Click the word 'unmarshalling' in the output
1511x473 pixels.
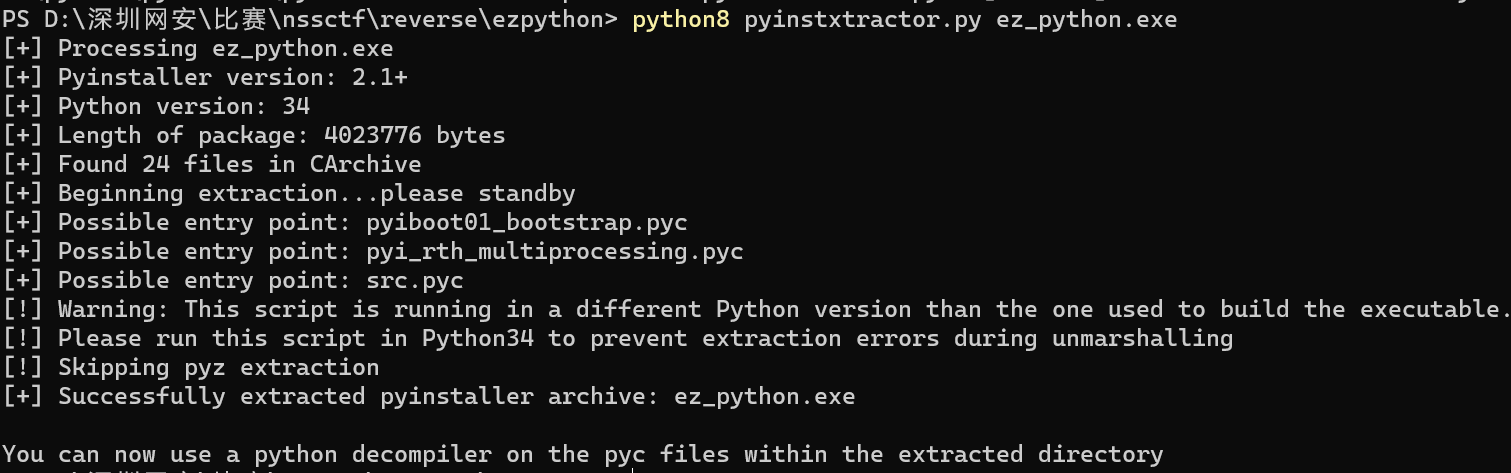1142,338
